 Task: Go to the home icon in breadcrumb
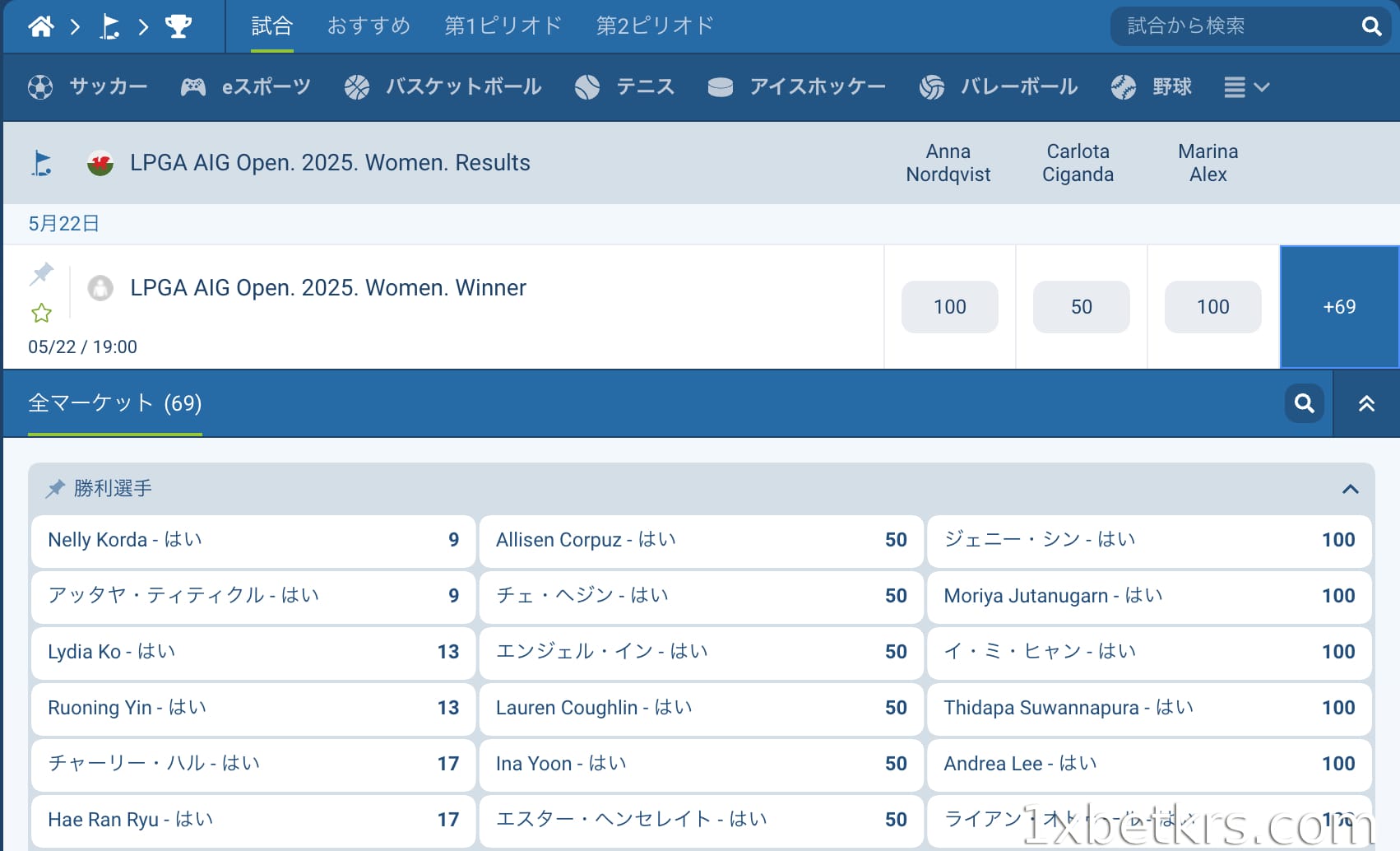pos(41,26)
